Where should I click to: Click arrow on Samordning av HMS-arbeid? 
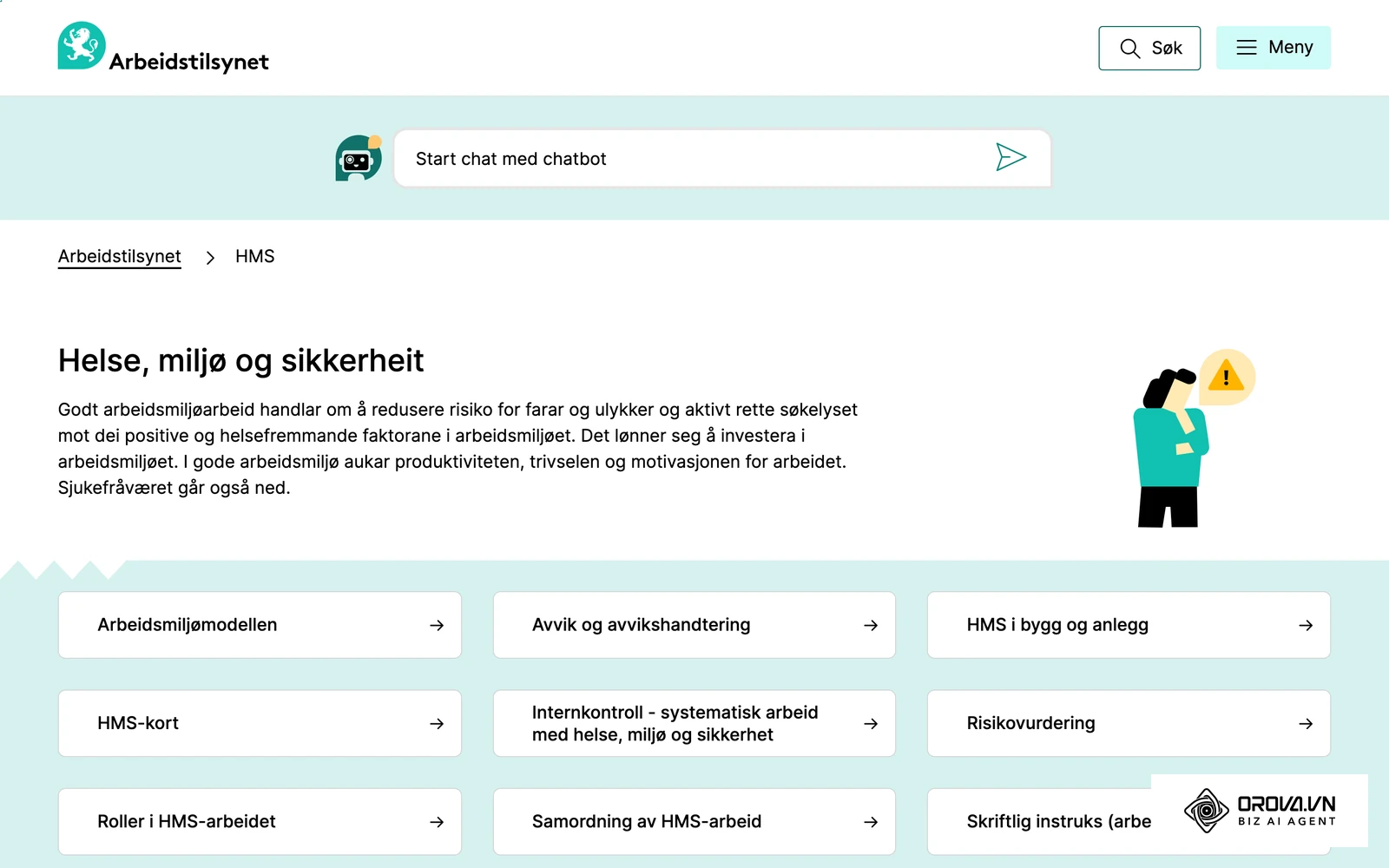click(x=871, y=821)
